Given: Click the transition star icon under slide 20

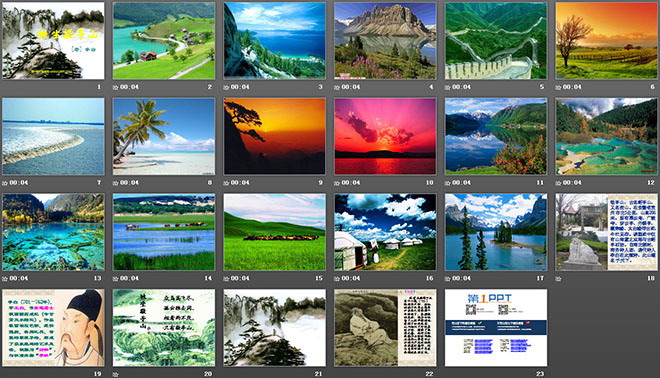Looking at the screenshot, I should pyautogui.click(x=115, y=374).
